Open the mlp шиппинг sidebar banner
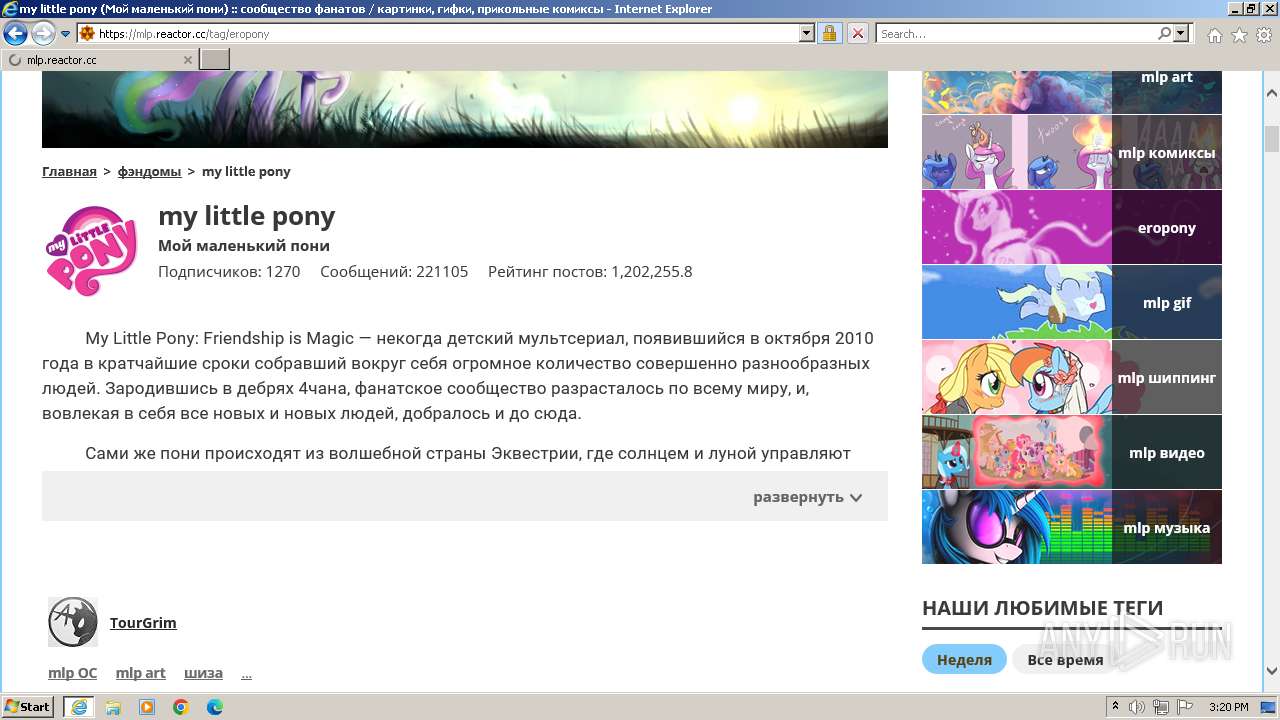Viewport: 1280px width, 720px height. [1071, 377]
